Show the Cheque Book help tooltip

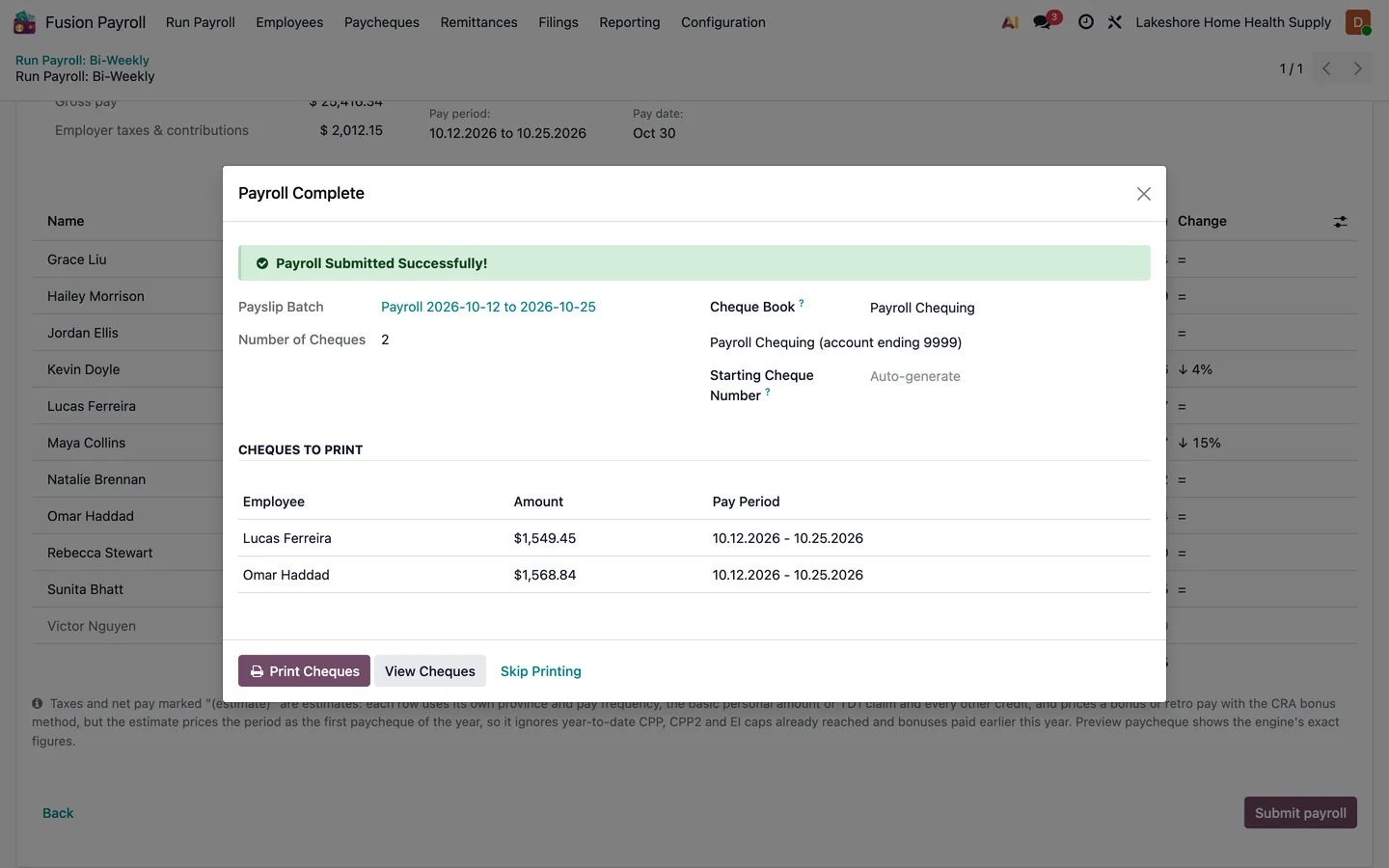pyautogui.click(x=802, y=303)
